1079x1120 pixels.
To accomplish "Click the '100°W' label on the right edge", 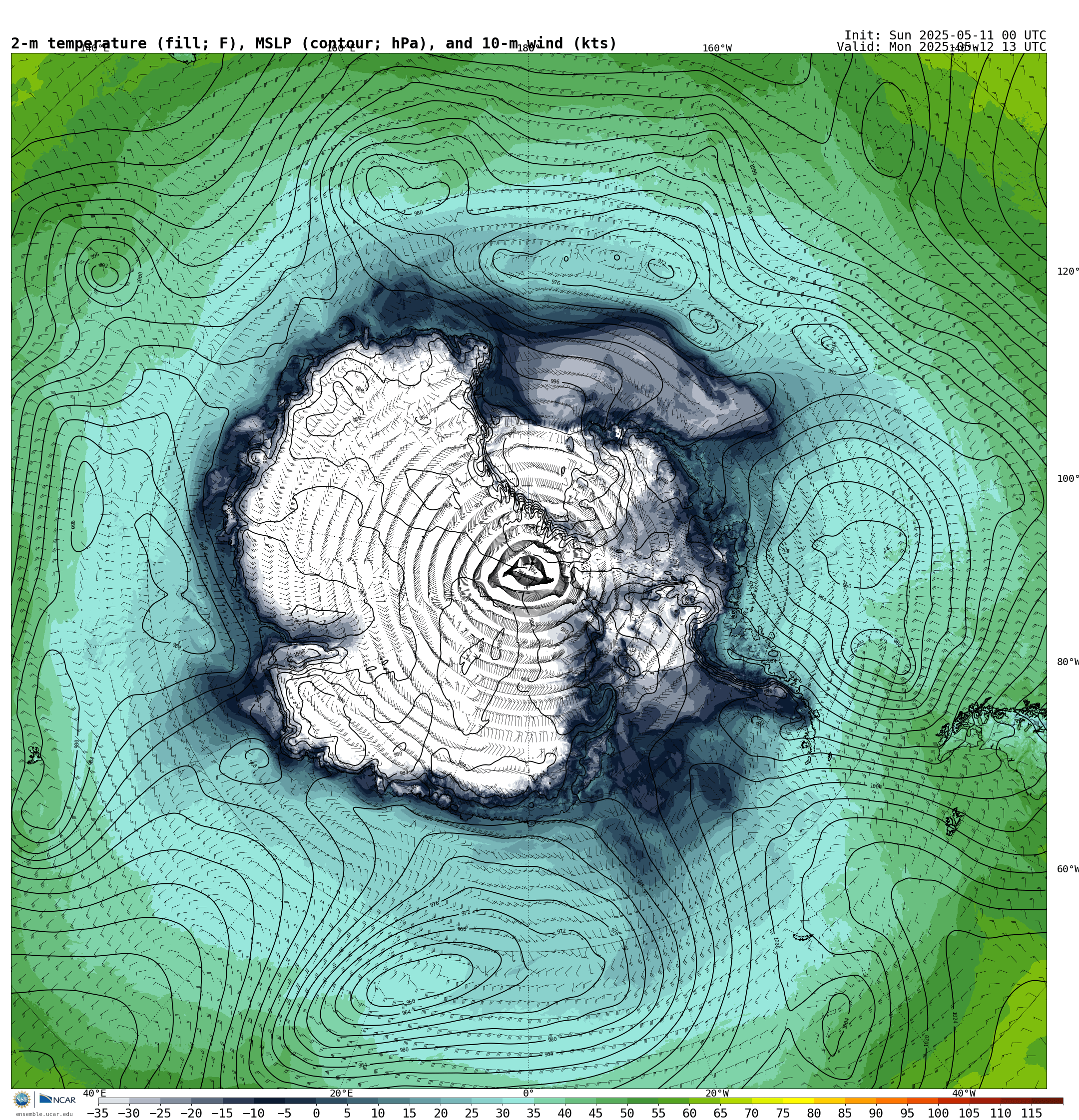I will pos(1068,478).
